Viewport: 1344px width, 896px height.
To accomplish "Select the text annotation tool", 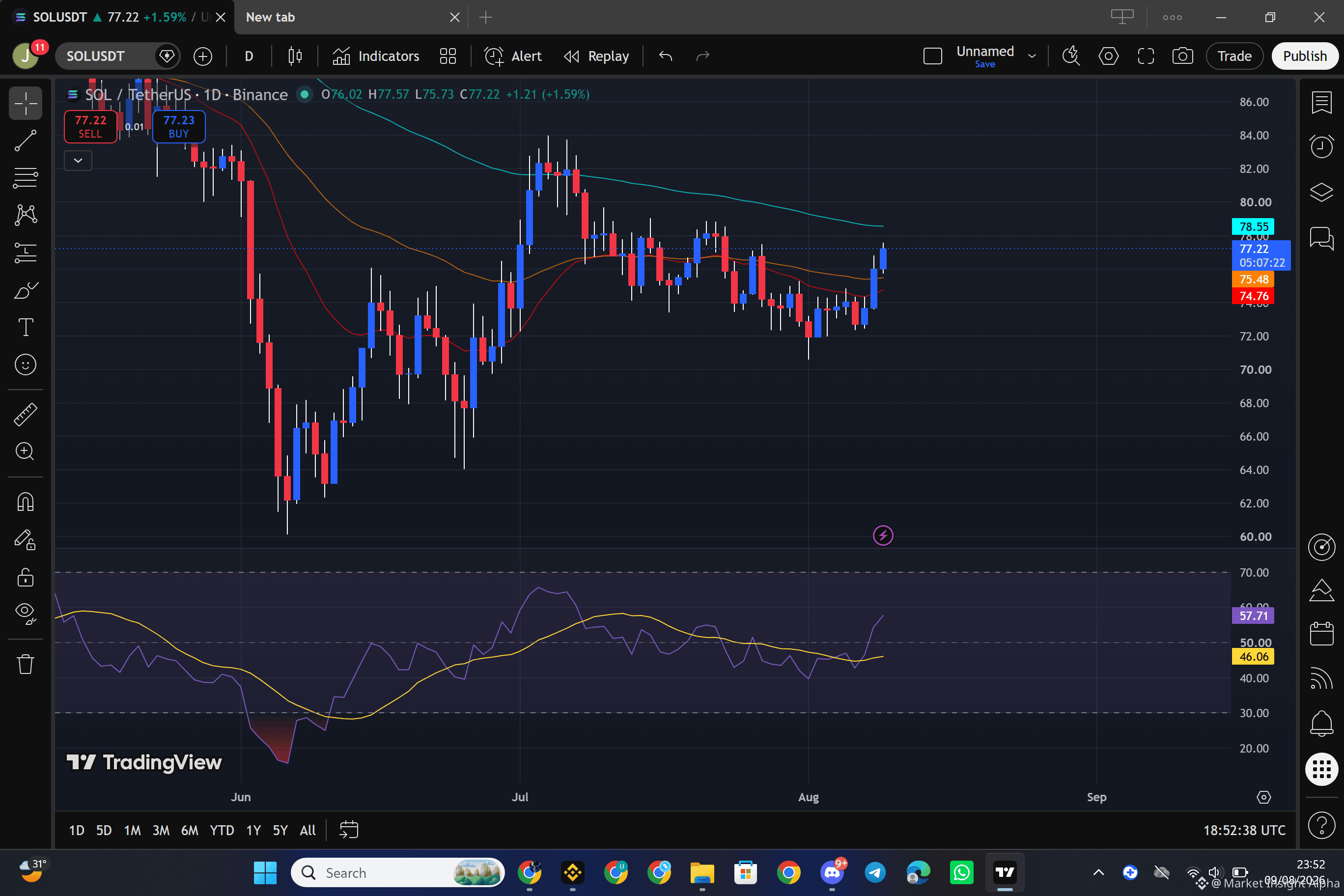I will [x=25, y=328].
